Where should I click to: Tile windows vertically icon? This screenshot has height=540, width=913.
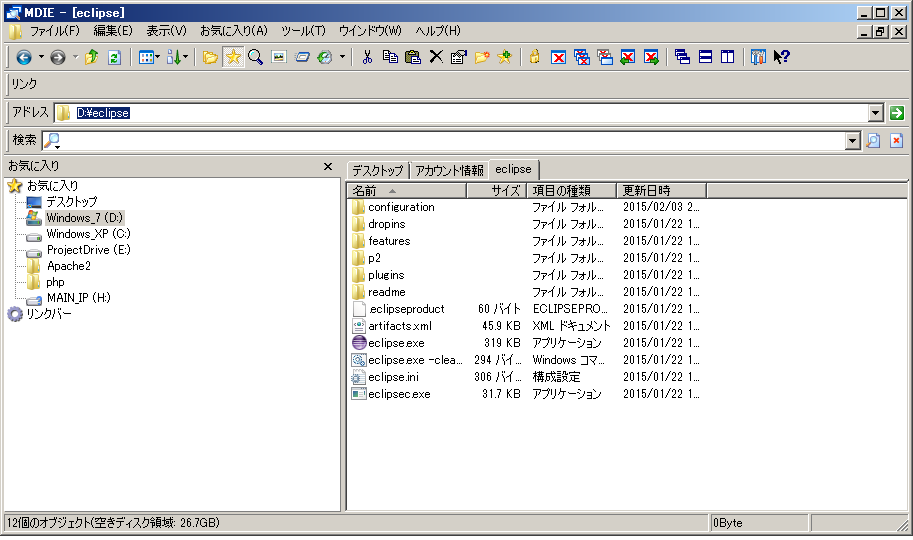pyautogui.click(x=728, y=57)
